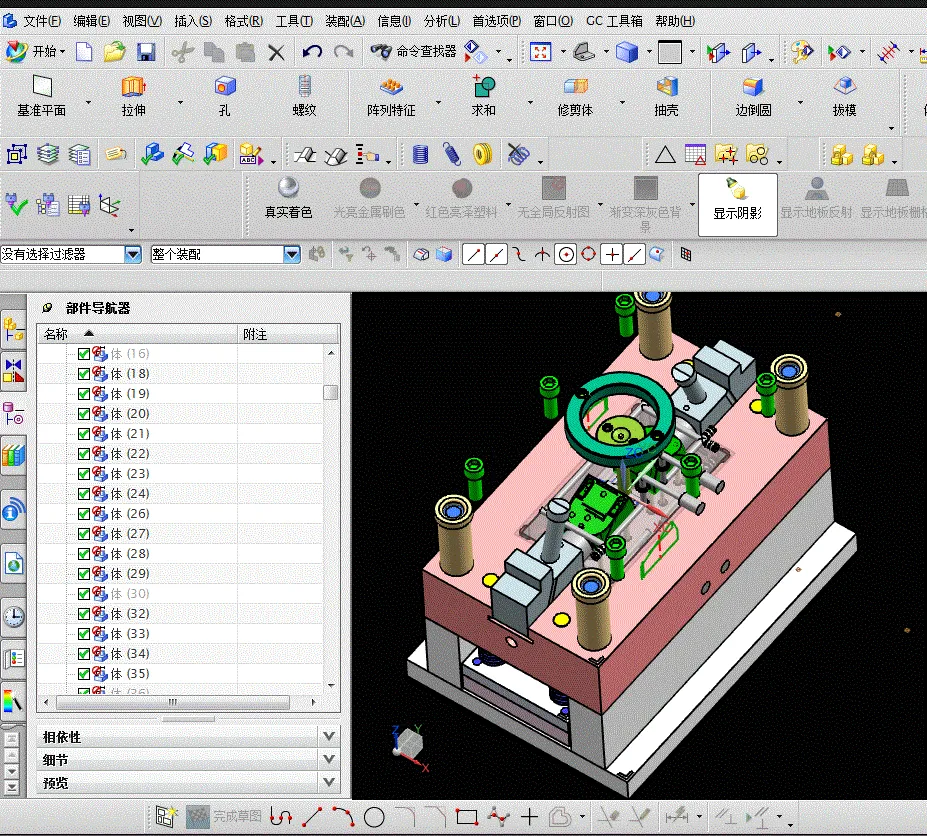927x836 pixels.
Task: Open the Insert (插入) menu
Action: click(x=193, y=21)
